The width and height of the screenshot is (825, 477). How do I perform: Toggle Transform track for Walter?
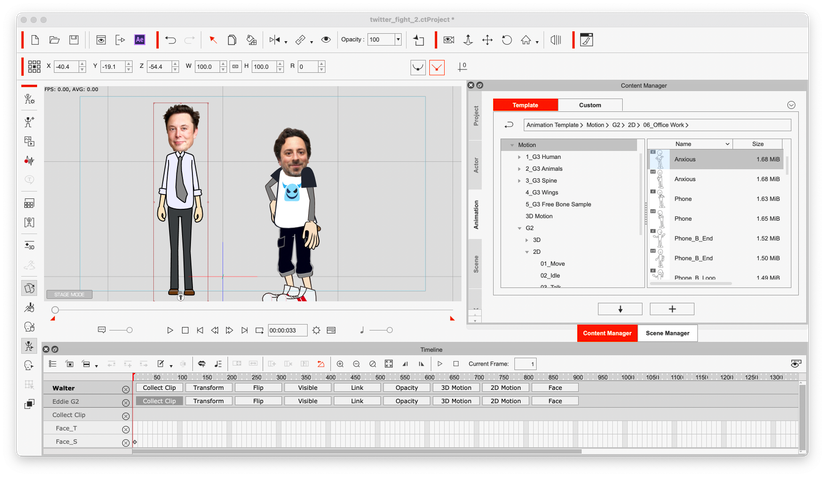pyautogui.click(x=208, y=388)
